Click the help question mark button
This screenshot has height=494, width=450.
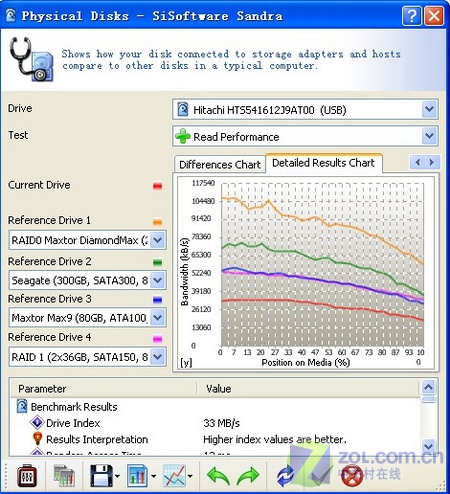(x=412, y=16)
